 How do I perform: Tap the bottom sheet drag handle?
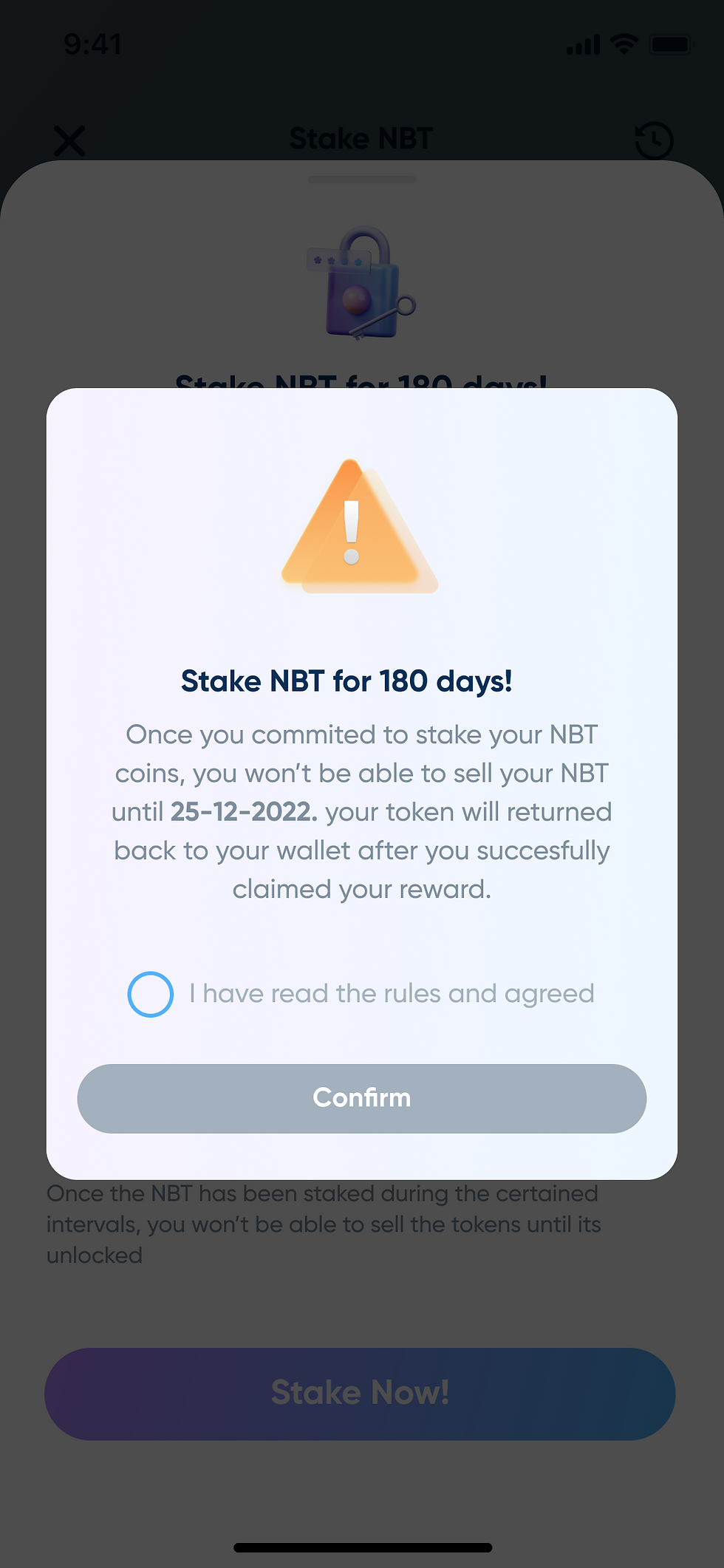(362, 180)
